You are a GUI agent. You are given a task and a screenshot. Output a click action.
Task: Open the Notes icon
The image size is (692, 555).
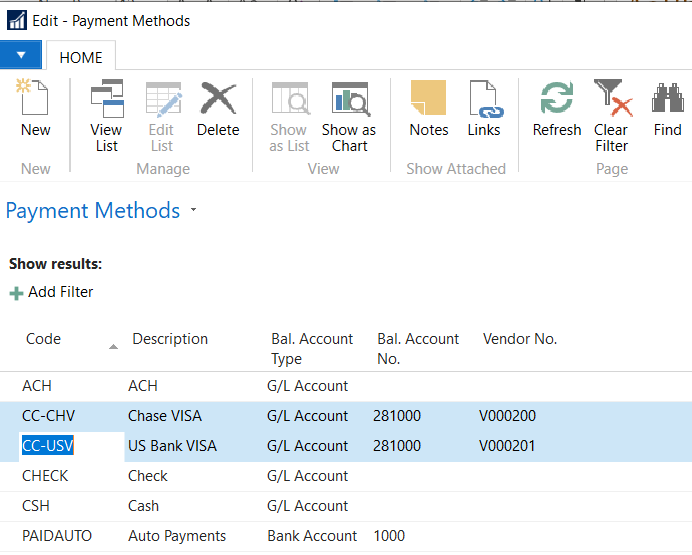pos(428,101)
